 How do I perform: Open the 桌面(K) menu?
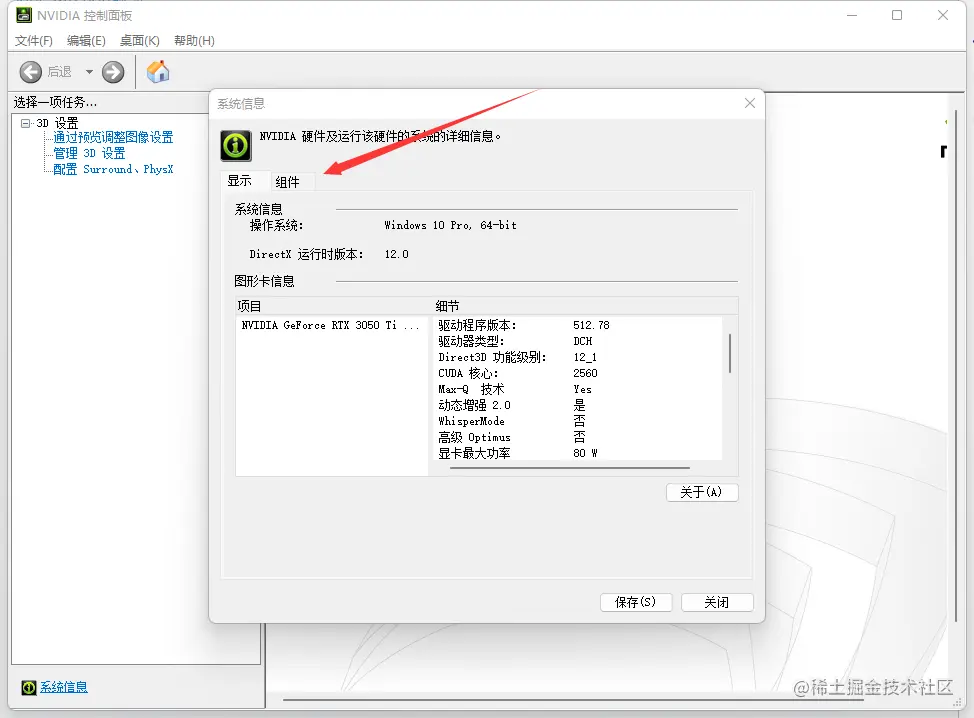[x=140, y=40]
